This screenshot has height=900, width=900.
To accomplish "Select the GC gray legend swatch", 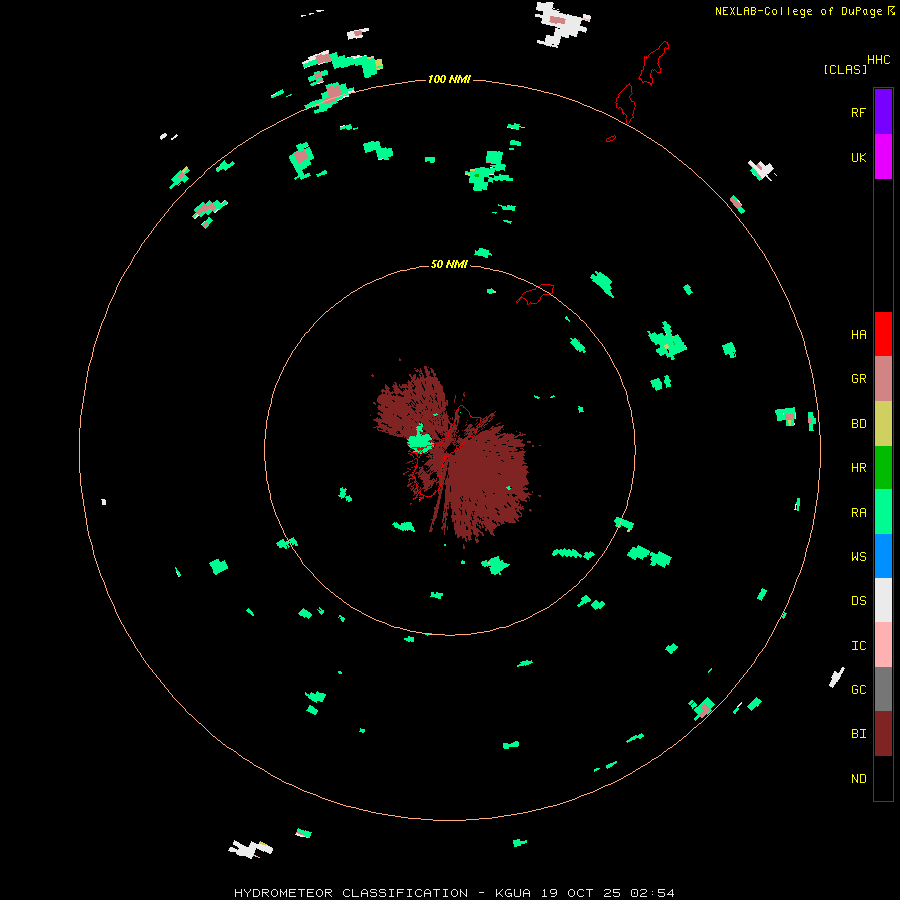I will pos(883,689).
